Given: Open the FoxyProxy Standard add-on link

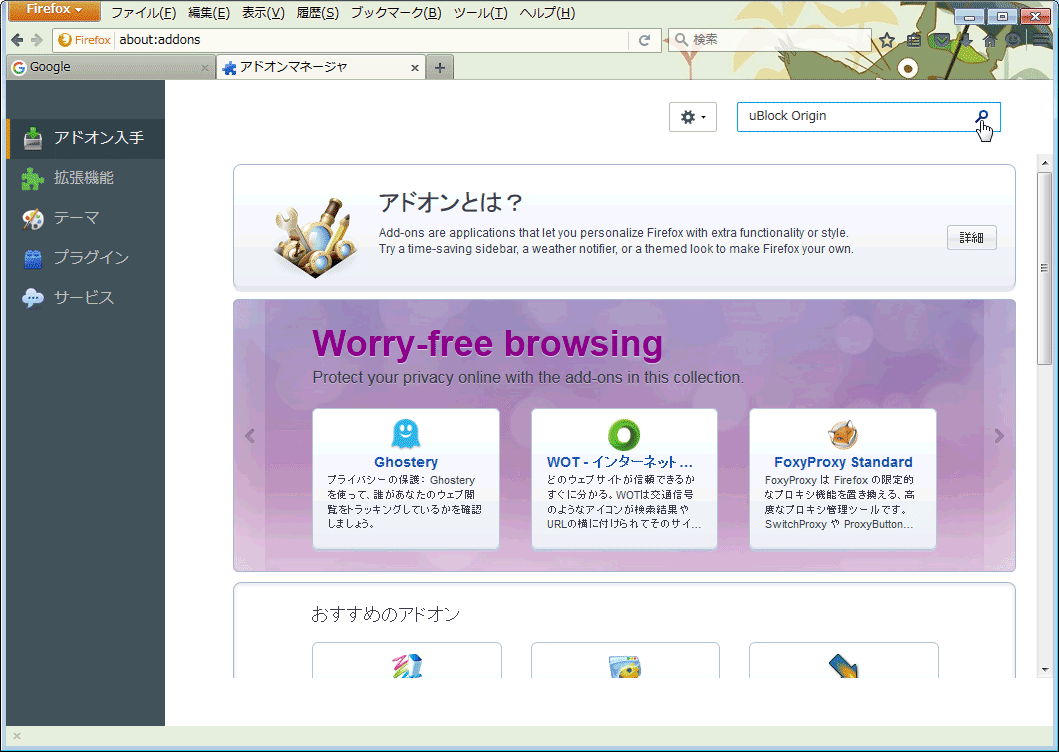Looking at the screenshot, I should 843,462.
